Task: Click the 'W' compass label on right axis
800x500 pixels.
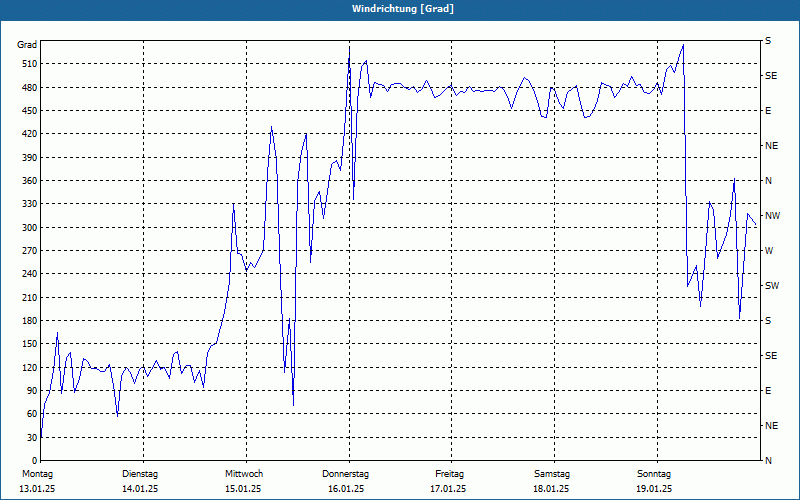Action: point(769,251)
